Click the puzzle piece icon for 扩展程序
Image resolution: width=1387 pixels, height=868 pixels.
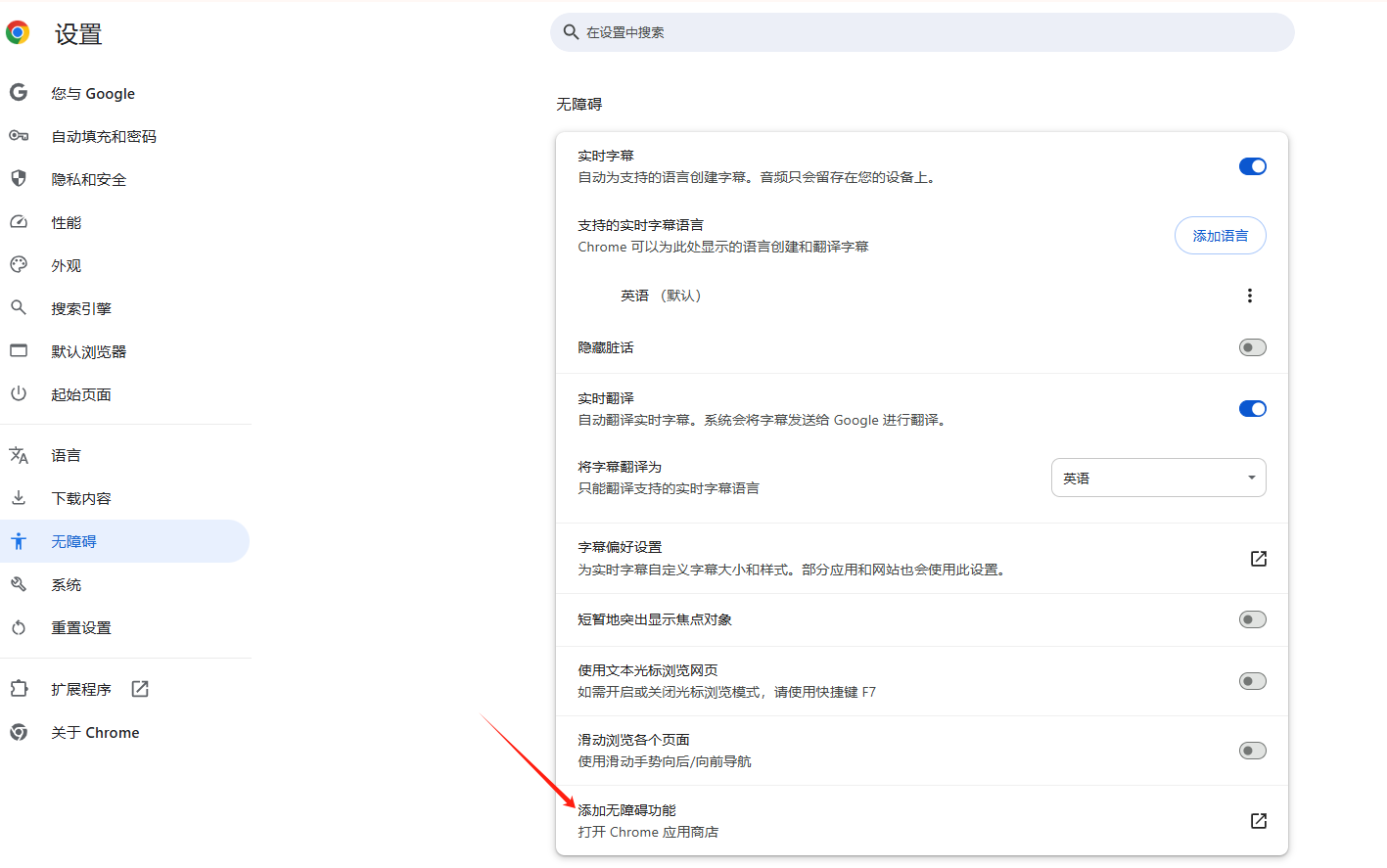point(19,689)
